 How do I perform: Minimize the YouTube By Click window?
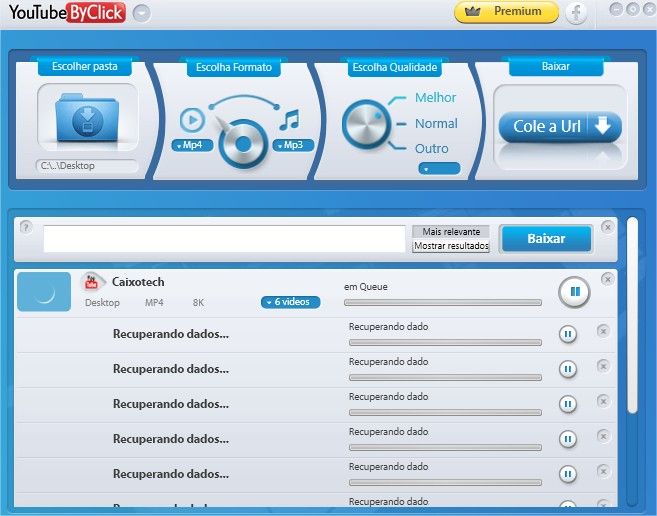[616, 9]
